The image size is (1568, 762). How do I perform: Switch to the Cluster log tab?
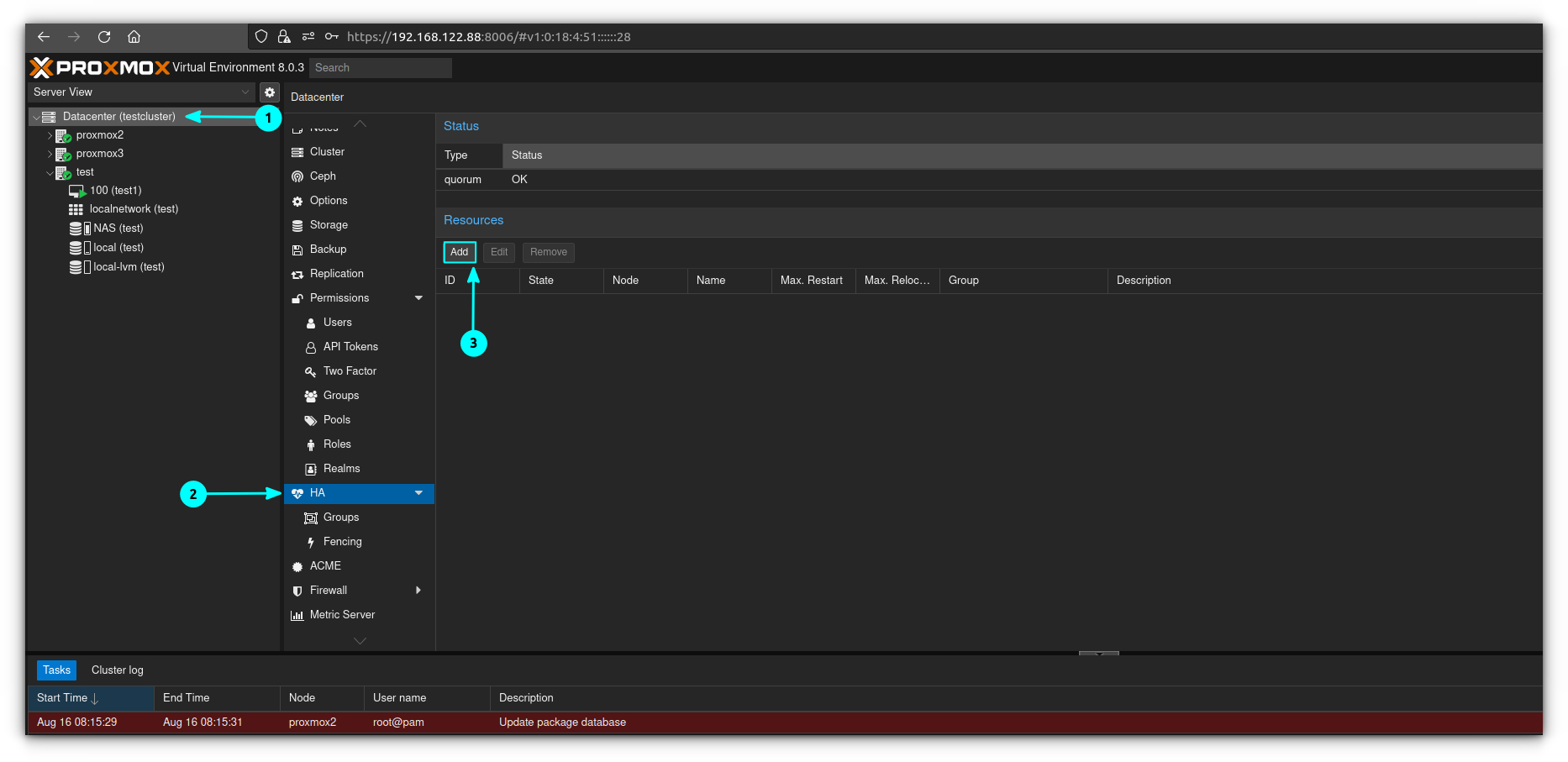[118, 670]
